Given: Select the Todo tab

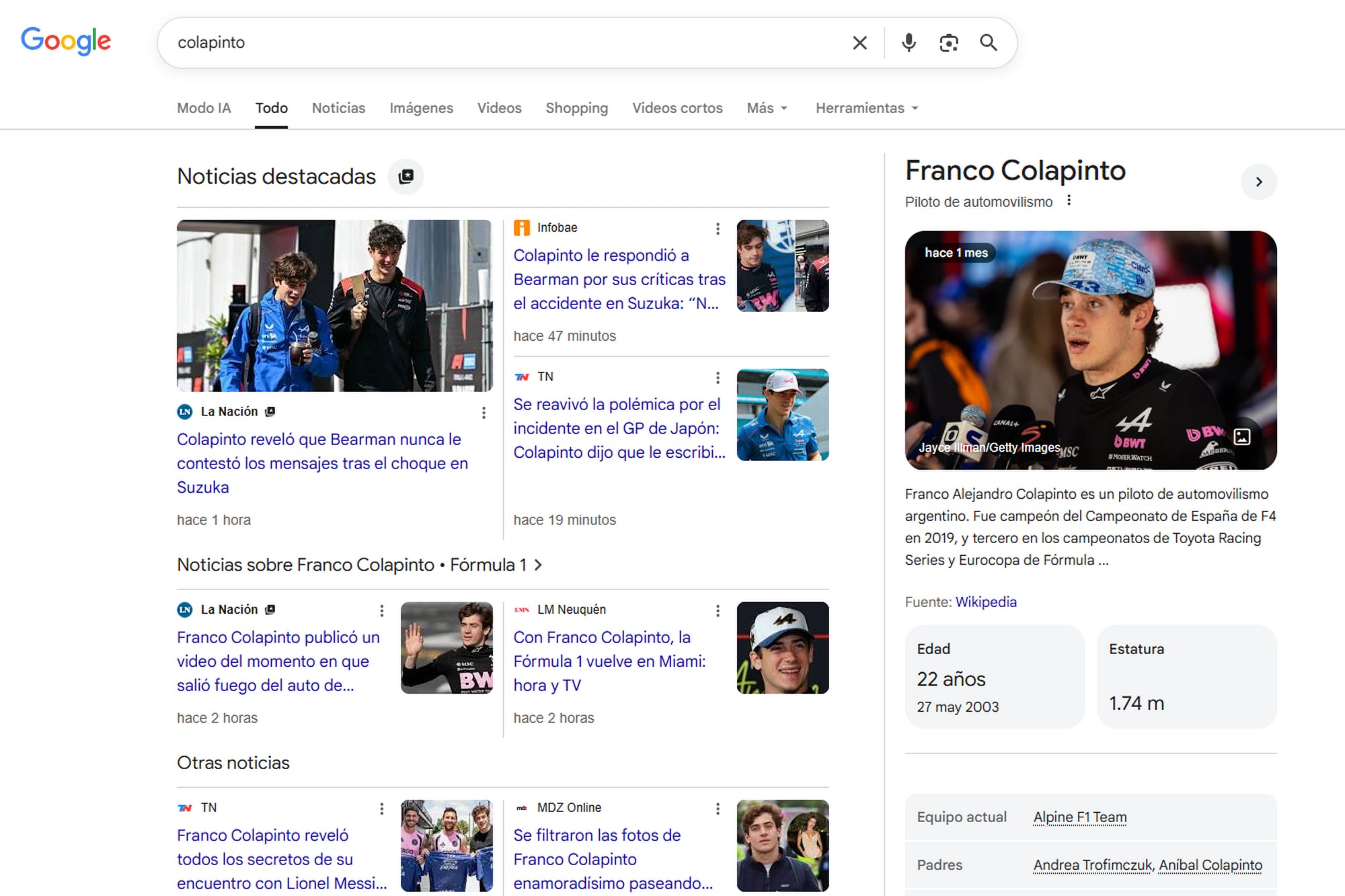Looking at the screenshot, I should [x=272, y=108].
